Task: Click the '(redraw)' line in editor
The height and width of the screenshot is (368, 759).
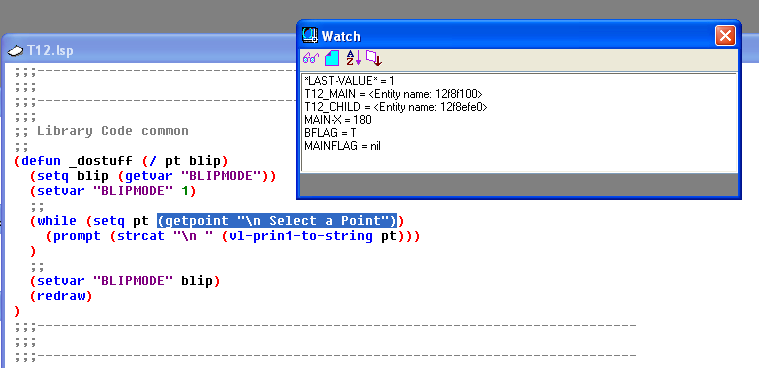Action: coord(61,296)
